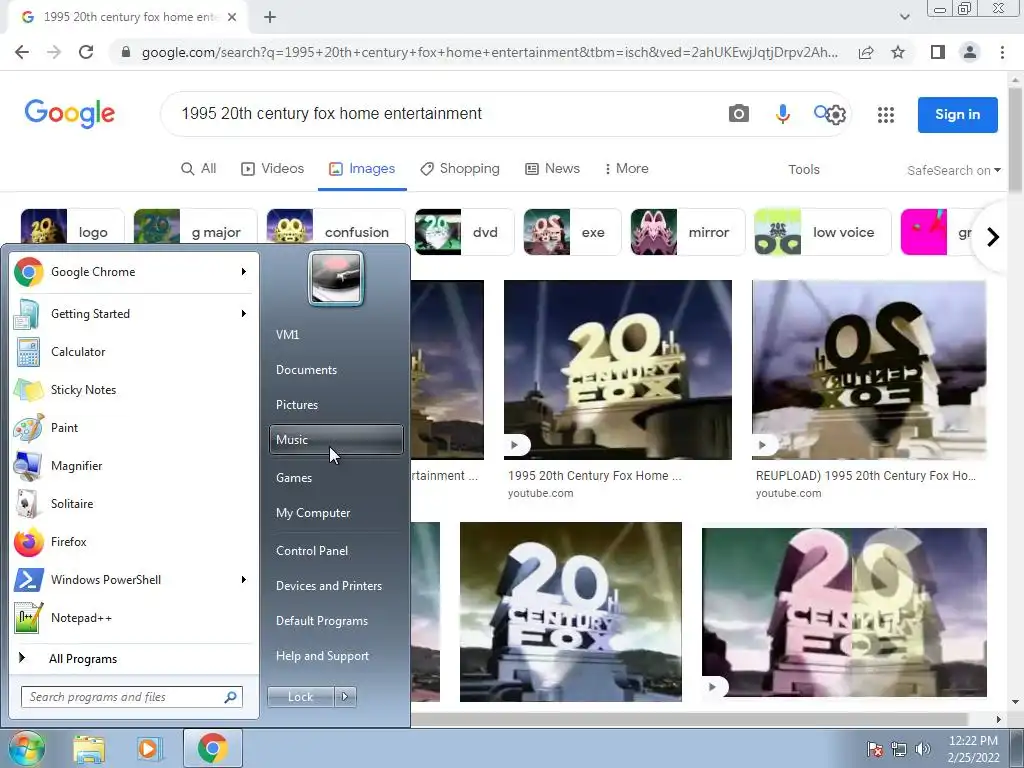Click the Search programs and files box
This screenshot has height=768, width=1024.
(132, 697)
